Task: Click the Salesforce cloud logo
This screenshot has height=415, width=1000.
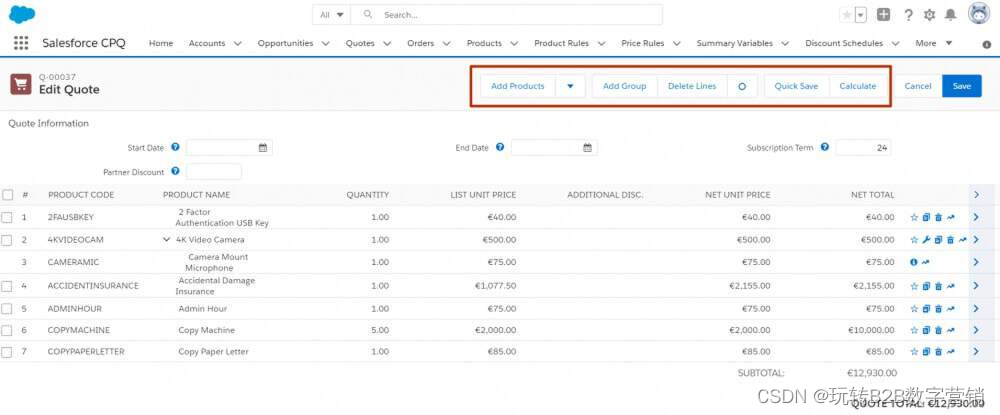Action: pyautogui.click(x=22, y=14)
